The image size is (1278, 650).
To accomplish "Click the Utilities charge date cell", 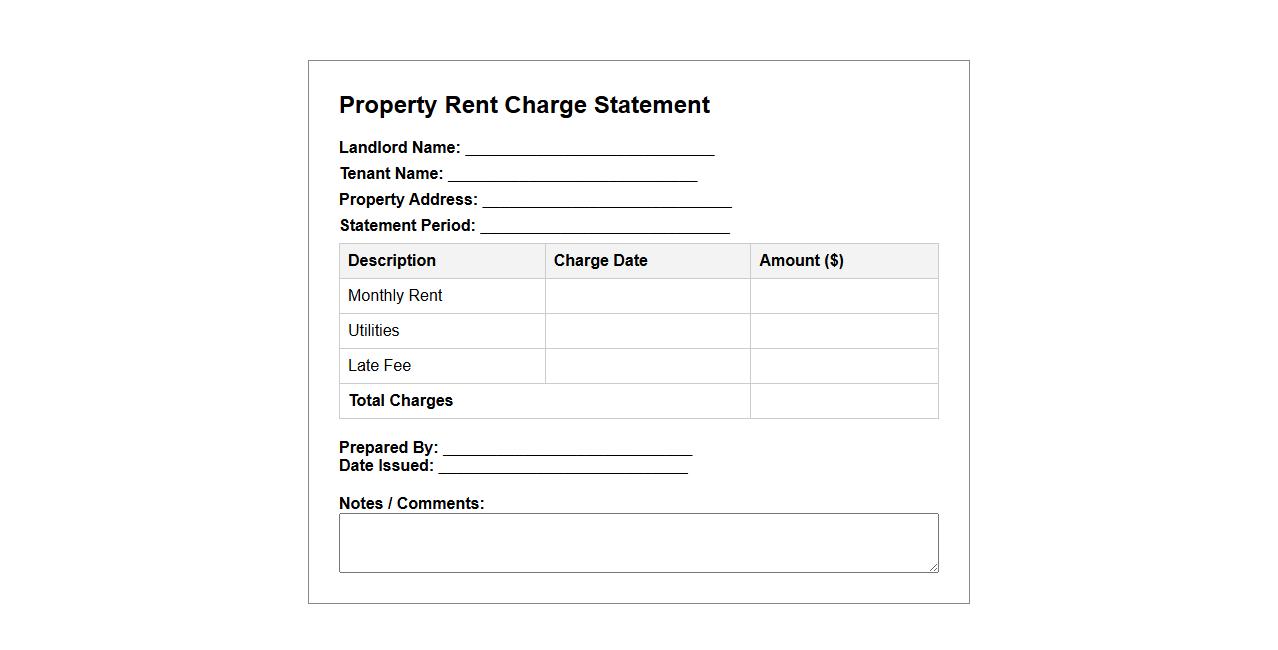I will 647,331.
